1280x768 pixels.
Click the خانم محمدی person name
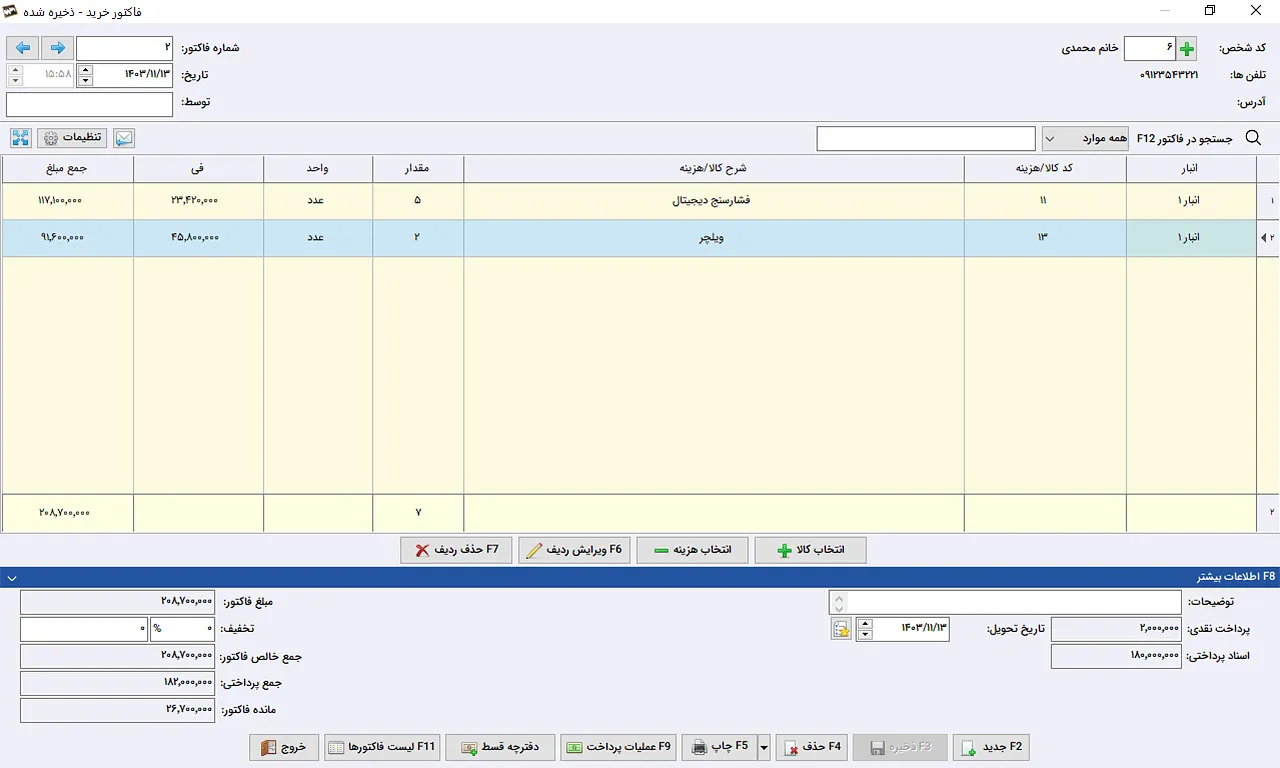(x=1090, y=48)
